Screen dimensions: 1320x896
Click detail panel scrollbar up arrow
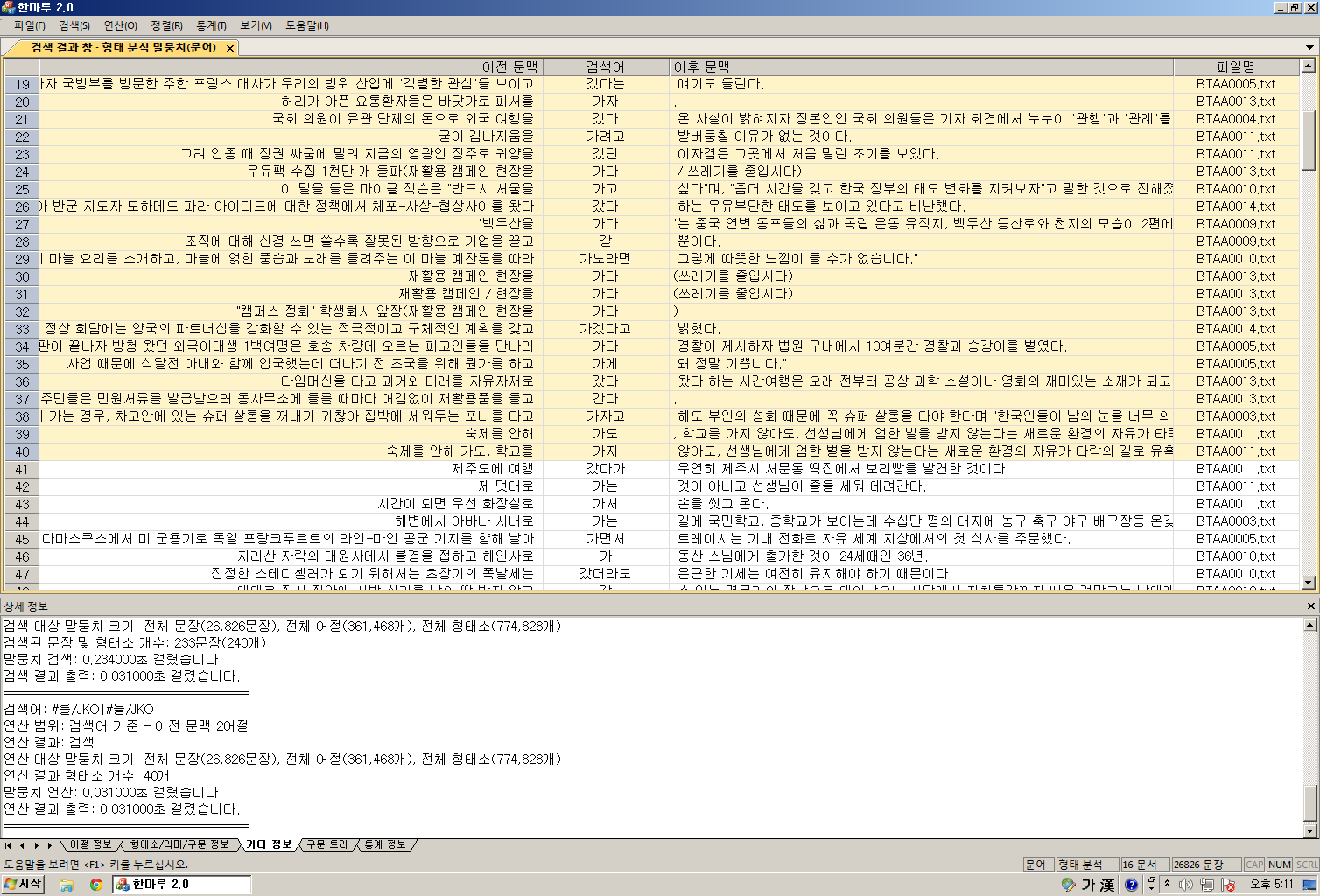pos(1310,625)
